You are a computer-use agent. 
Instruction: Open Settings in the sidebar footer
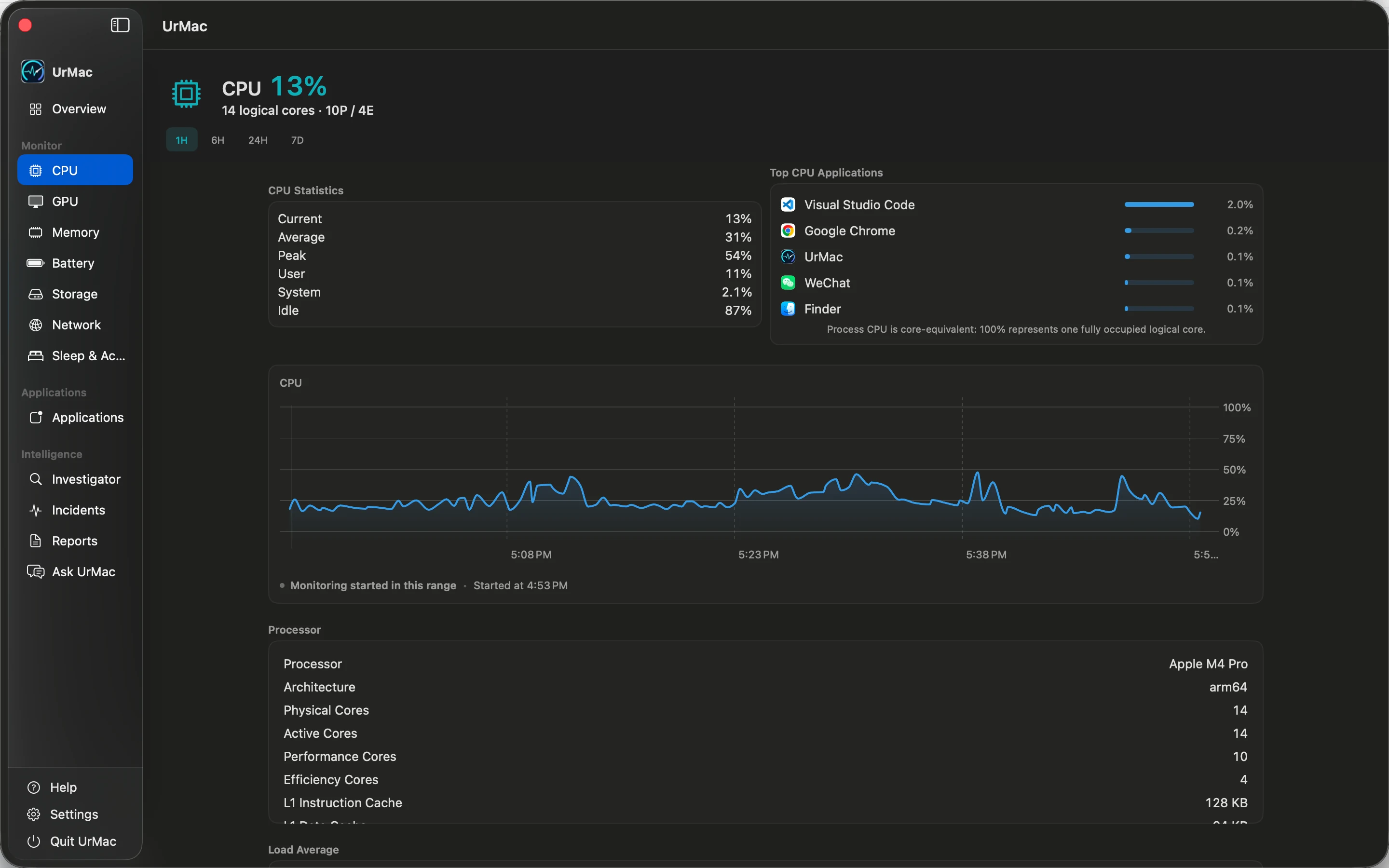[x=63, y=814]
